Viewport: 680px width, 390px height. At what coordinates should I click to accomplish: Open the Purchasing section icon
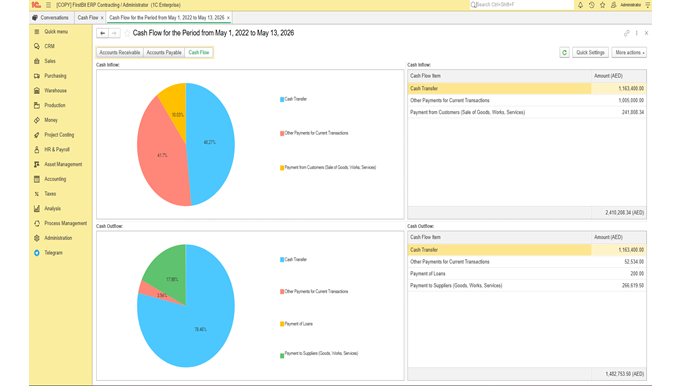37,76
